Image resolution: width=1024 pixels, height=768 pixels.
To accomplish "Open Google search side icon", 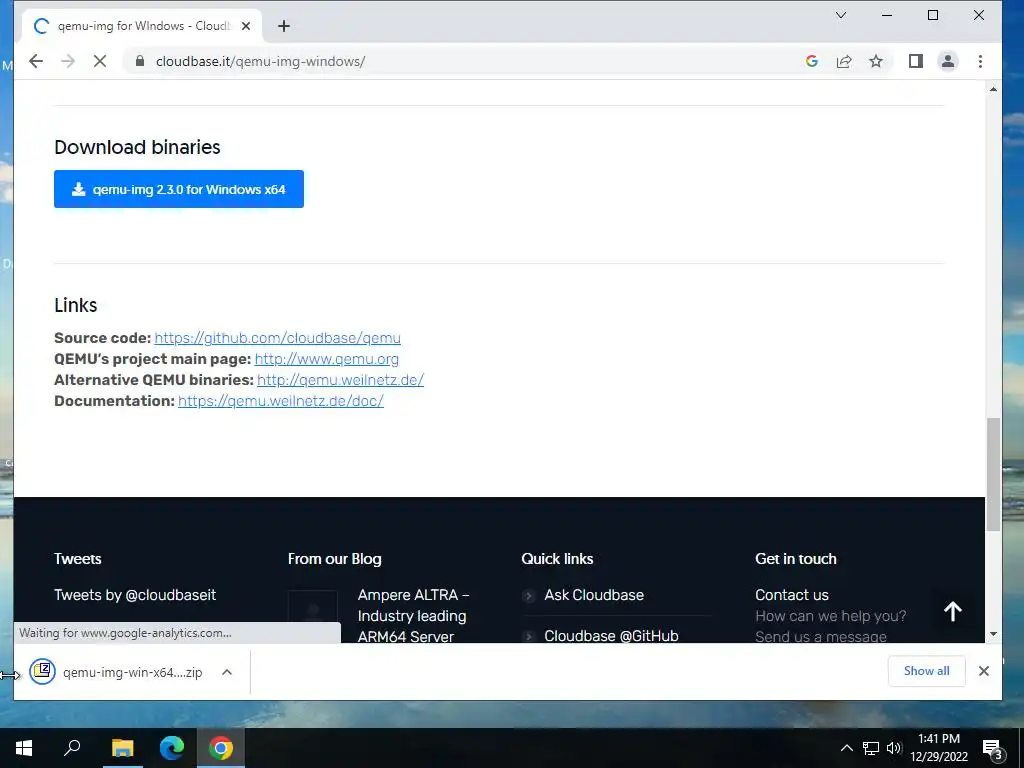I will tap(812, 61).
